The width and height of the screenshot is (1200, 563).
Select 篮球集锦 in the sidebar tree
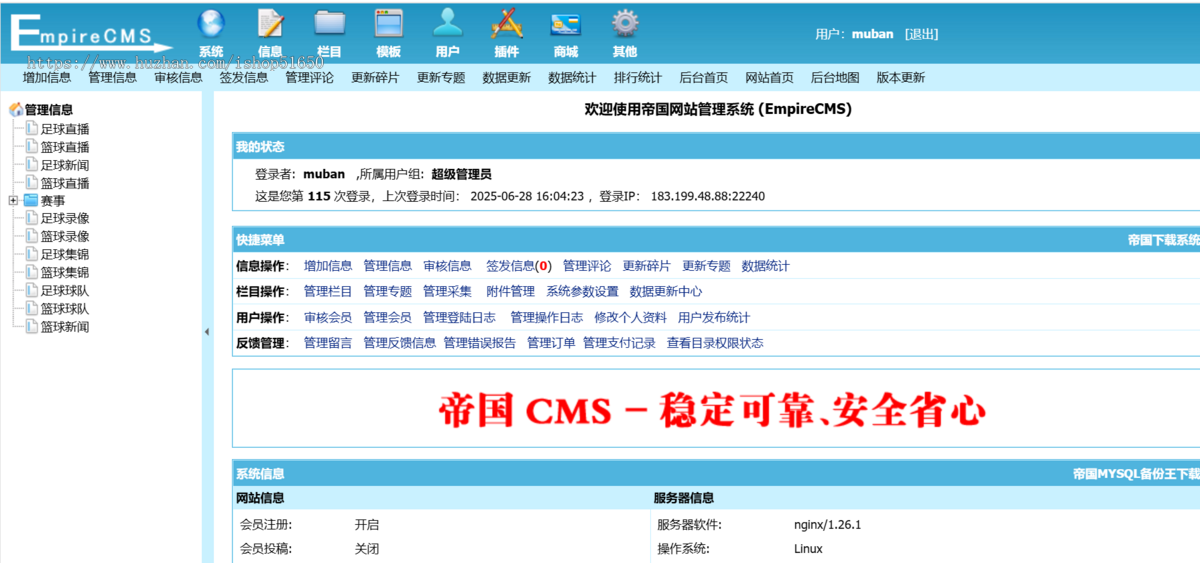tap(65, 272)
